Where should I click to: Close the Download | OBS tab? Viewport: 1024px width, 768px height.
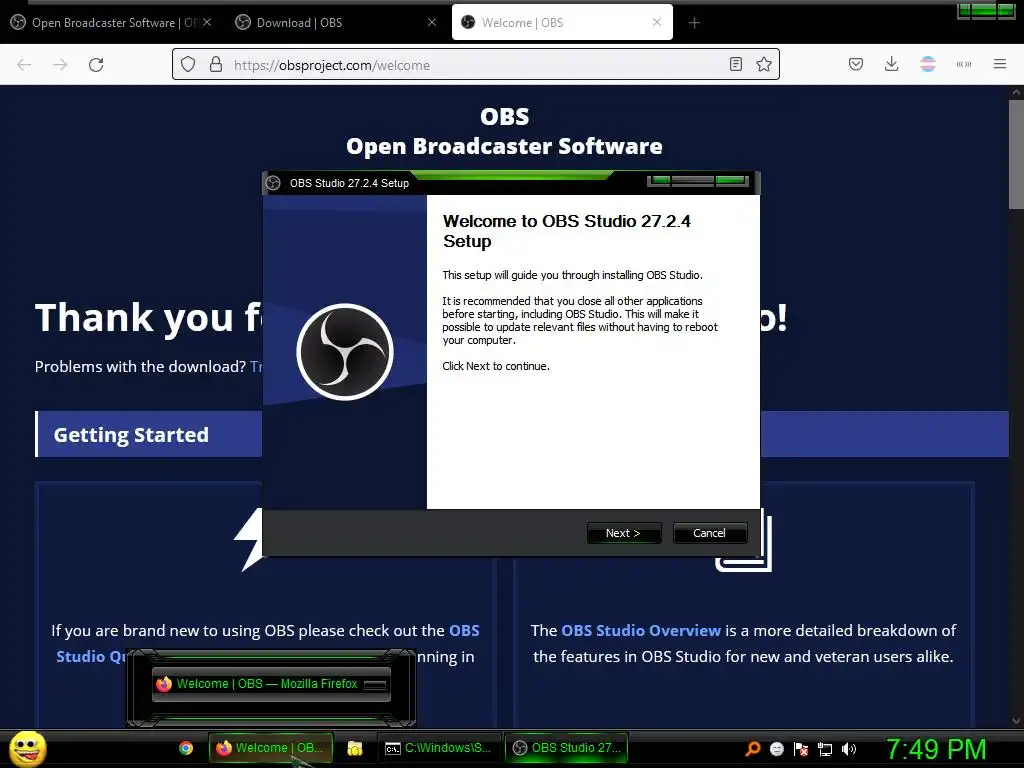(x=432, y=22)
